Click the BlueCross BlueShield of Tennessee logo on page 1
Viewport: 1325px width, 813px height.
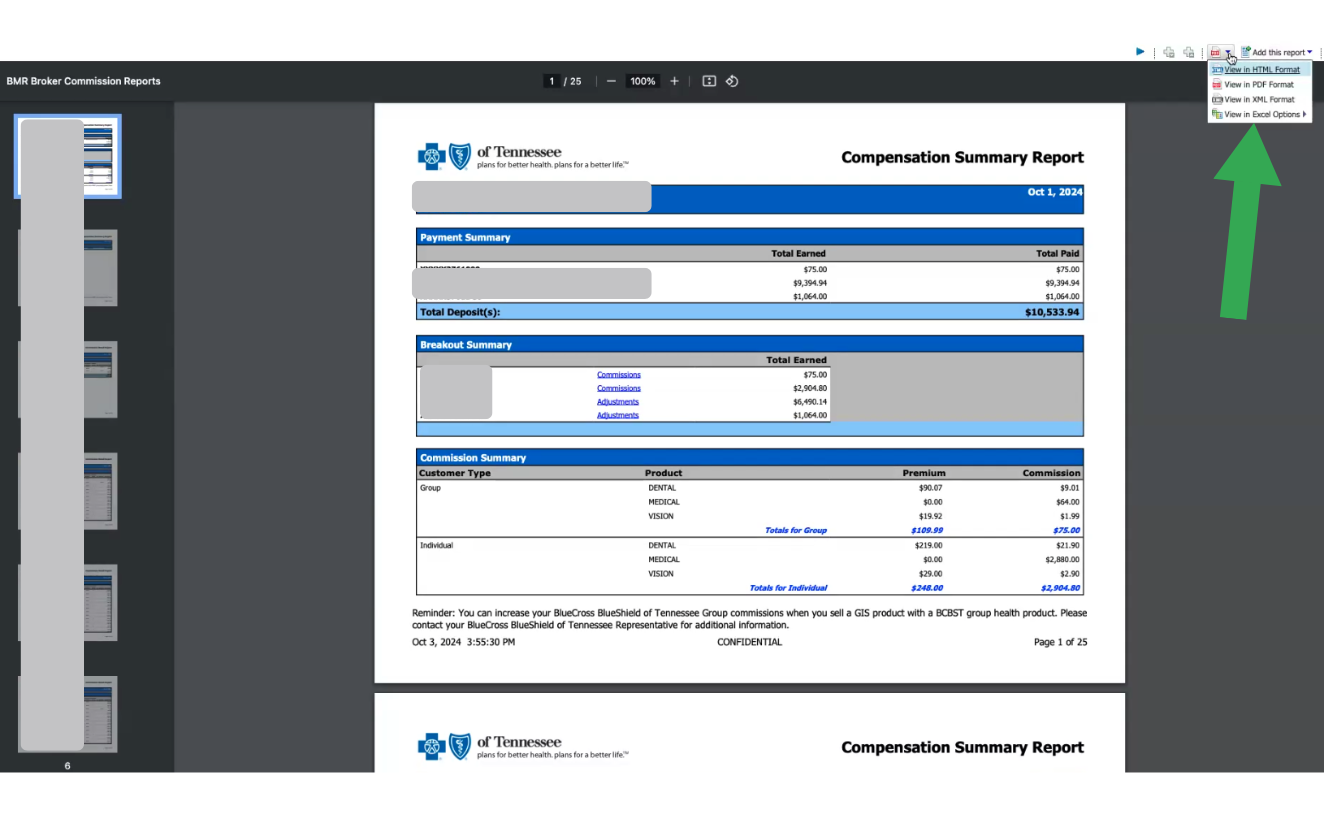pos(523,157)
